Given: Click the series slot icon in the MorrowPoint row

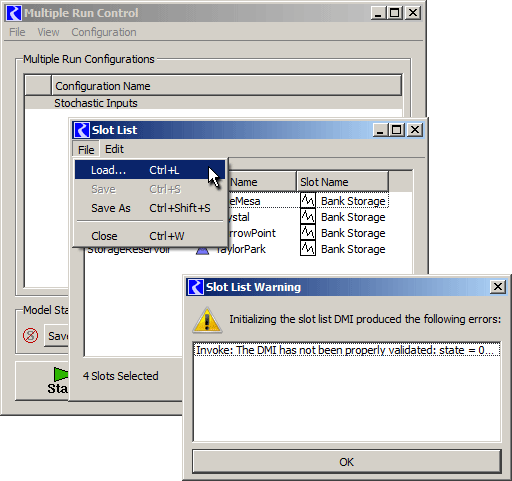Looking at the screenshot, I should [x=308, y=232].
